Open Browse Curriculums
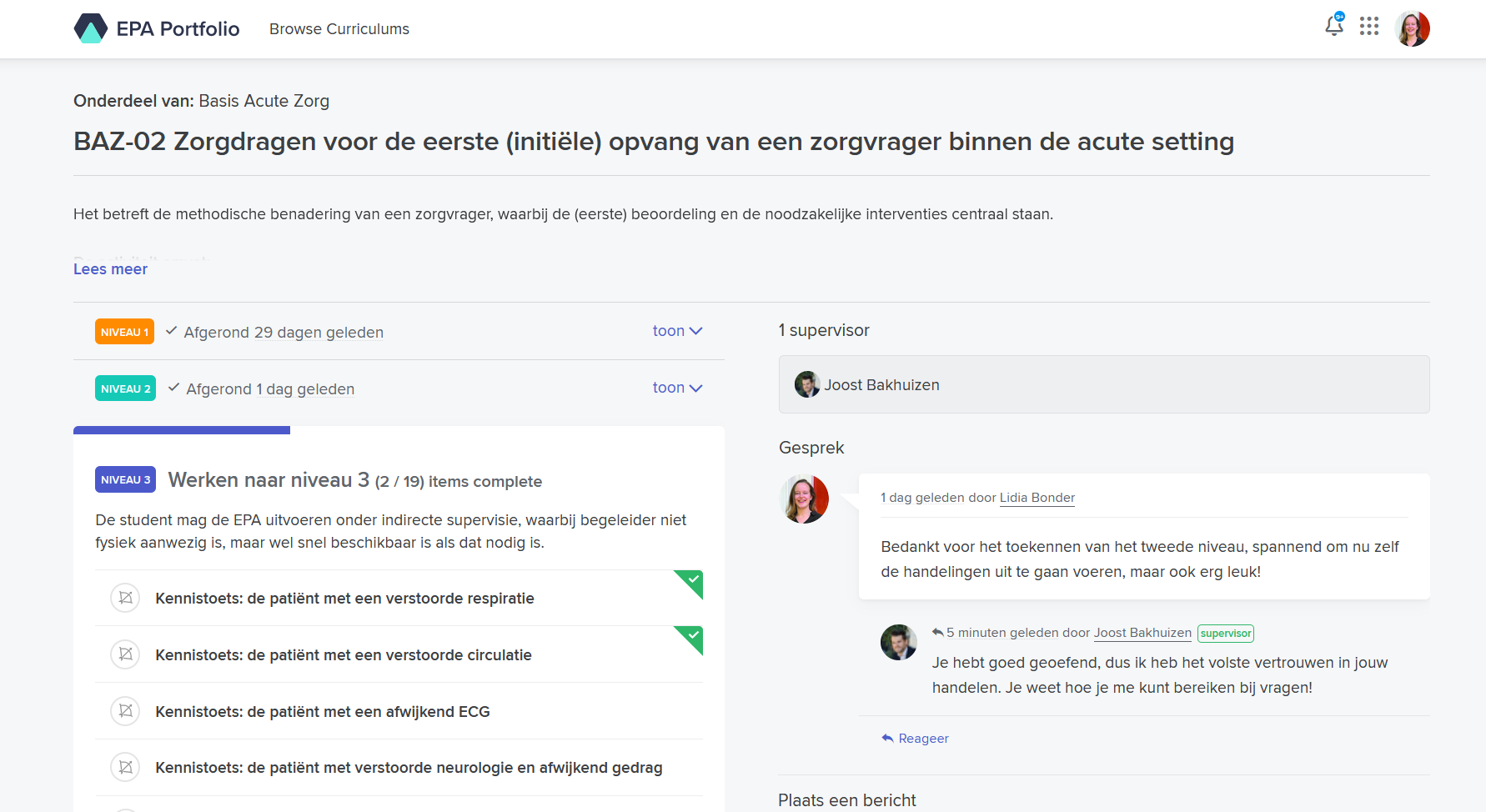This screenshot has height=812, width=1486. 339,29
